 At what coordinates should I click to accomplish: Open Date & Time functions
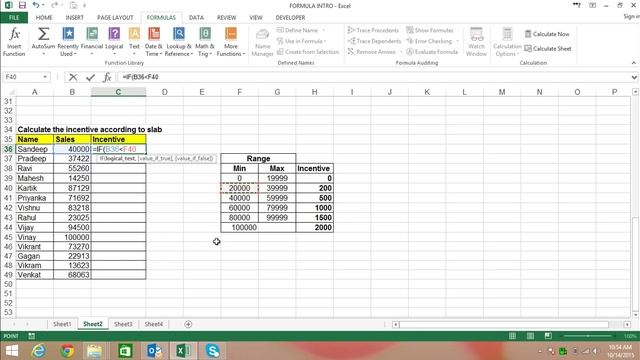coord(154,42)
